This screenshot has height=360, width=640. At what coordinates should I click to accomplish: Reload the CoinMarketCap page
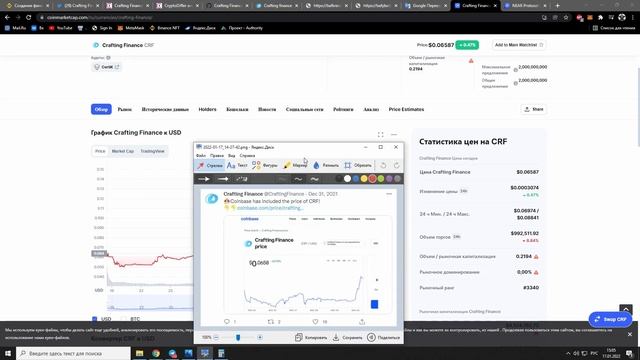pyautogui.click(x=29, y=18)
